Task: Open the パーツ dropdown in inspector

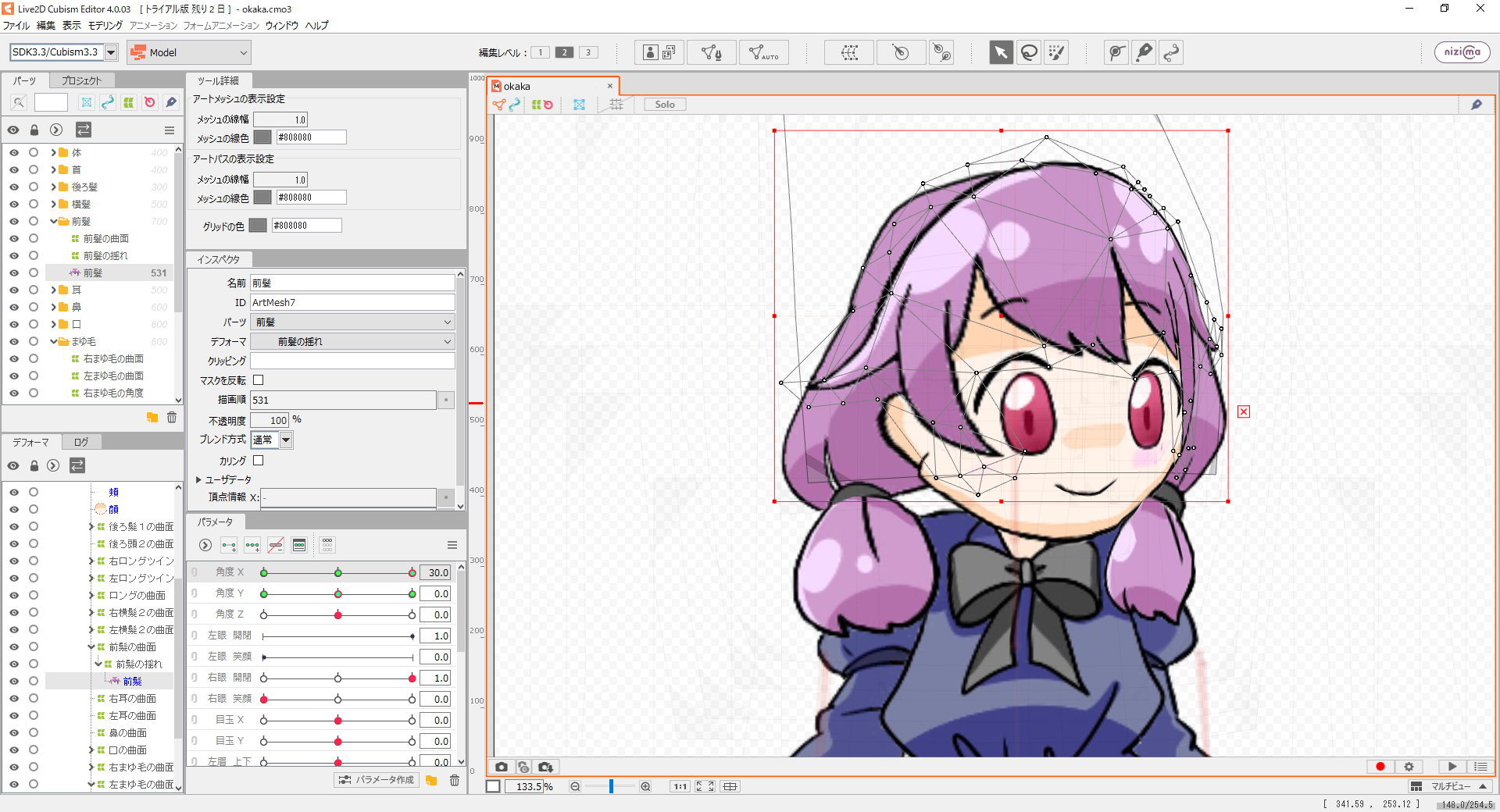Action: tap(352, 322)
